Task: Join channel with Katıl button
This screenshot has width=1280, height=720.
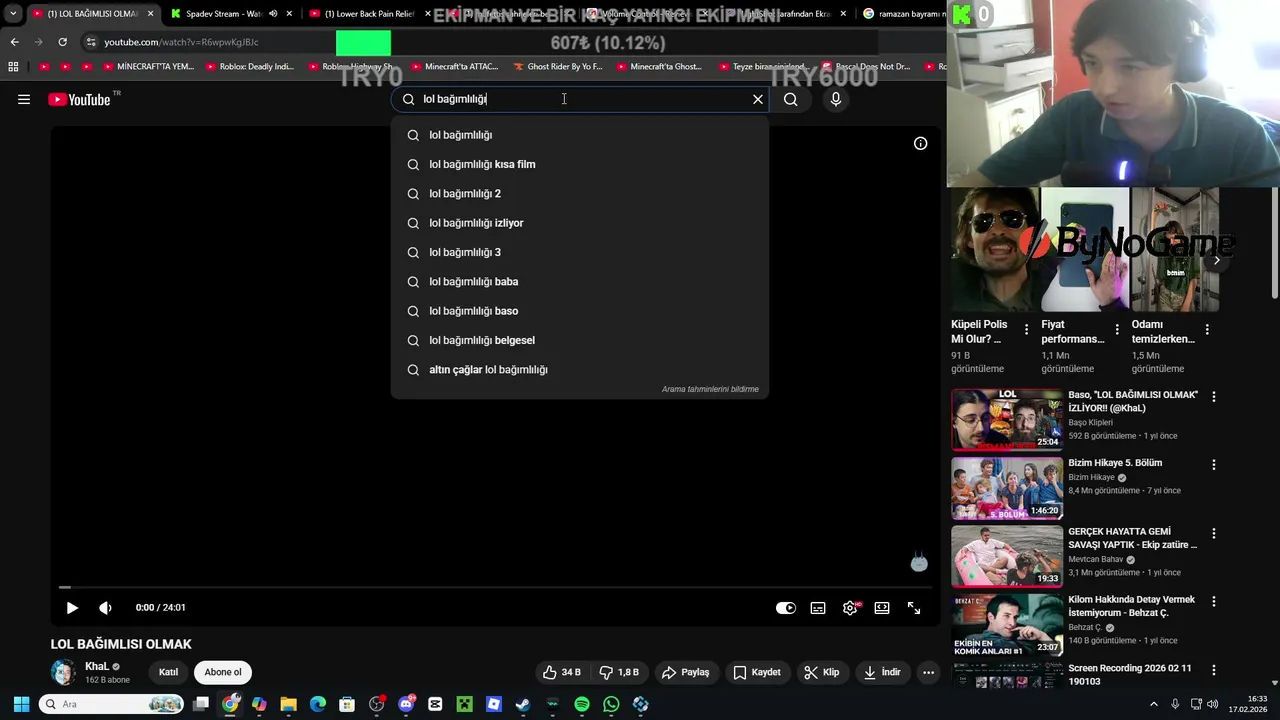Action: coord(168,672)
